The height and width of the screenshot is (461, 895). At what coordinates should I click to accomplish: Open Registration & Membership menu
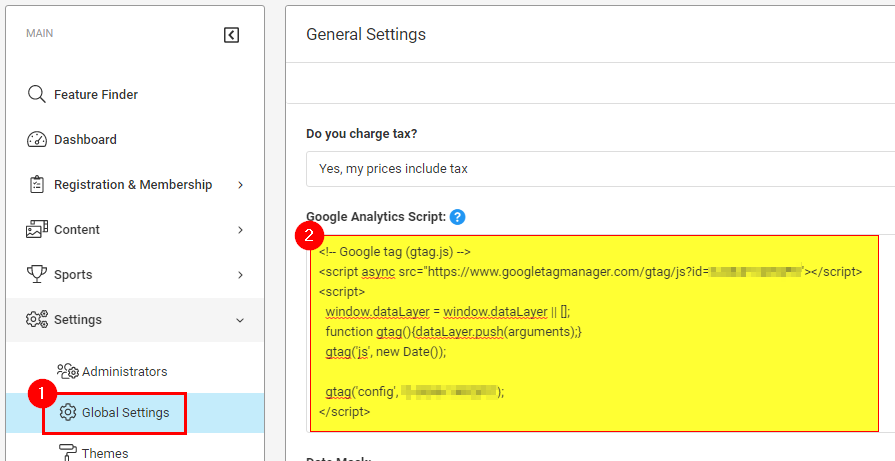point(135,184)
